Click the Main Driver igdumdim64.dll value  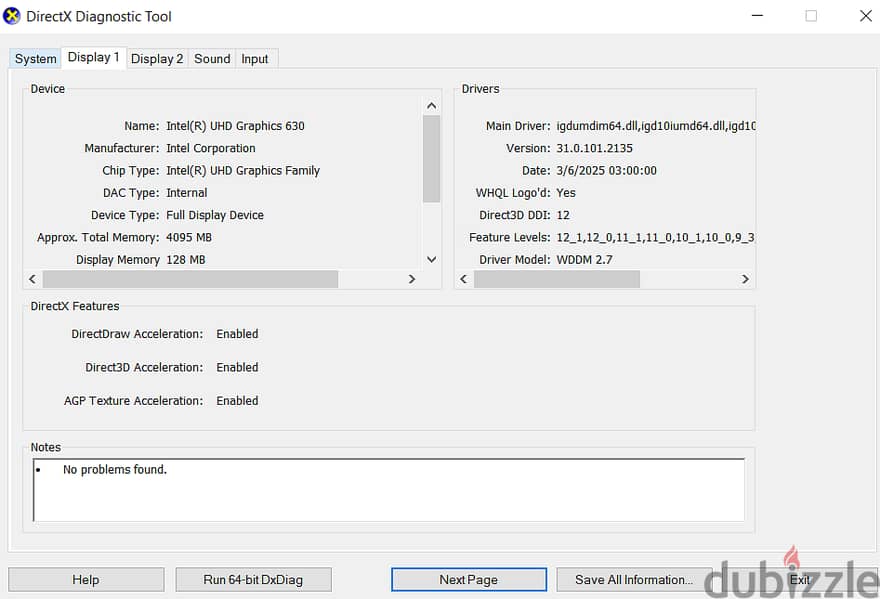coord(656,126)
